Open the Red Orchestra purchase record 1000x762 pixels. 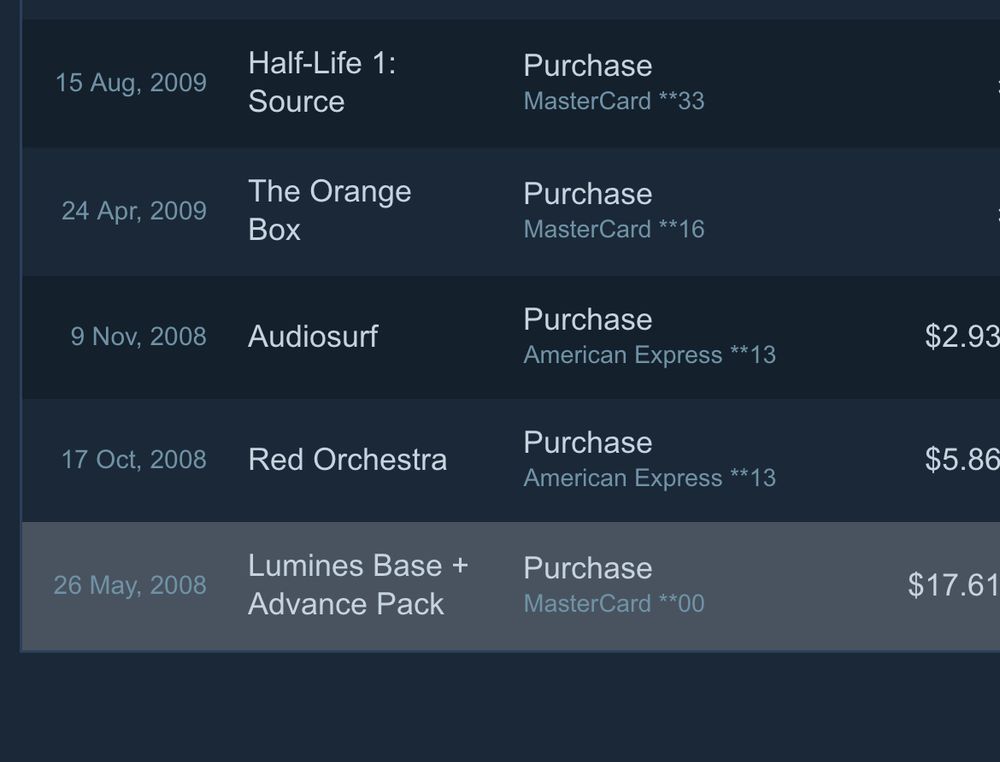[347, 460]
